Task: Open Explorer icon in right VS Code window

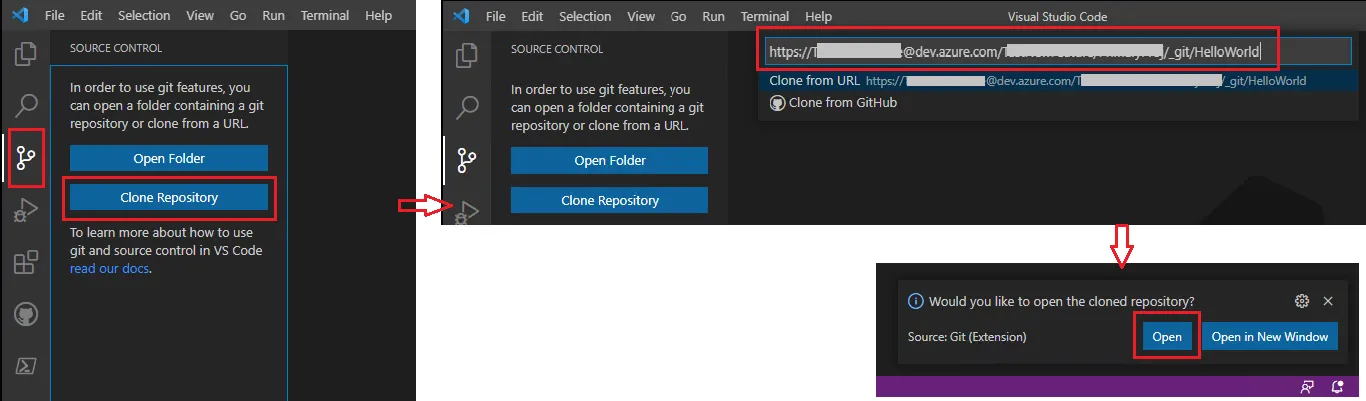Action: (x=466, y=55)
